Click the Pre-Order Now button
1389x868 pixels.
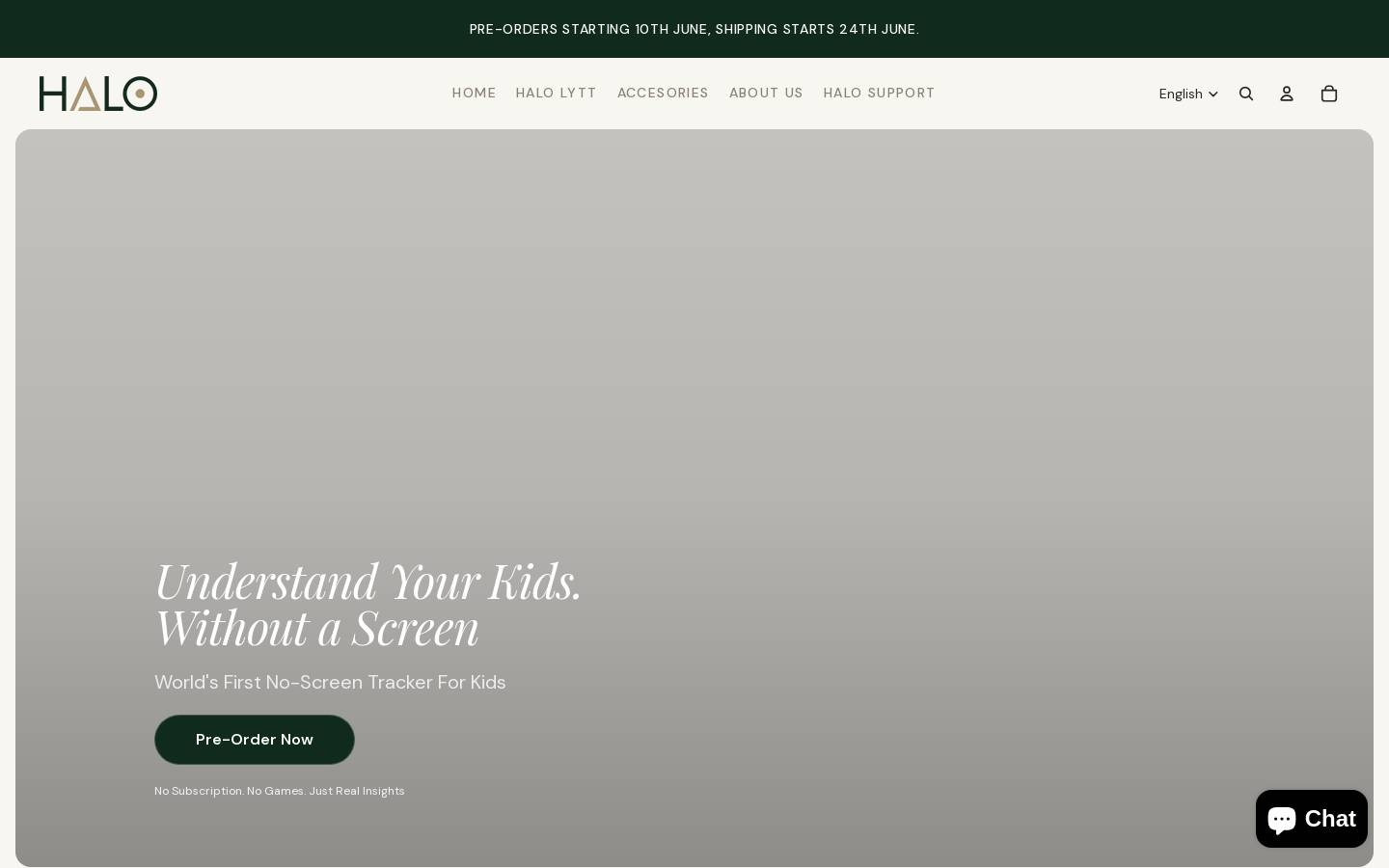click(x=255, y=740)
